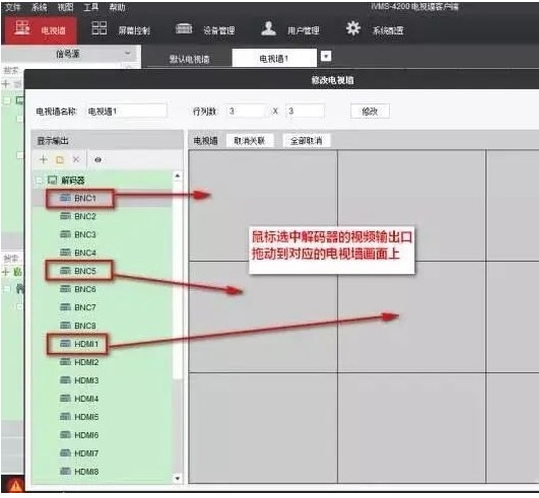Click the down arrow of decoder list scrollbar

point(177,478)
